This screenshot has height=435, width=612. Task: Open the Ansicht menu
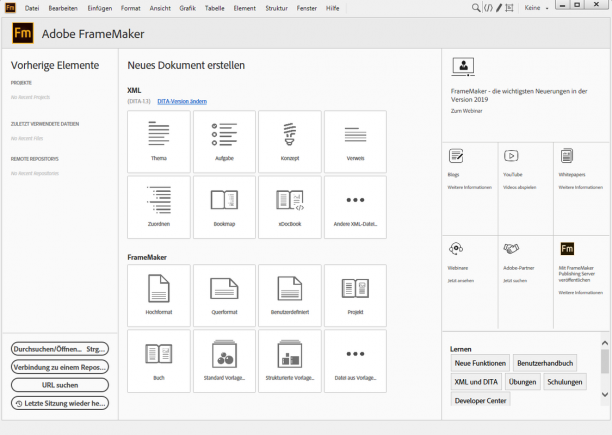click(160, 8)
